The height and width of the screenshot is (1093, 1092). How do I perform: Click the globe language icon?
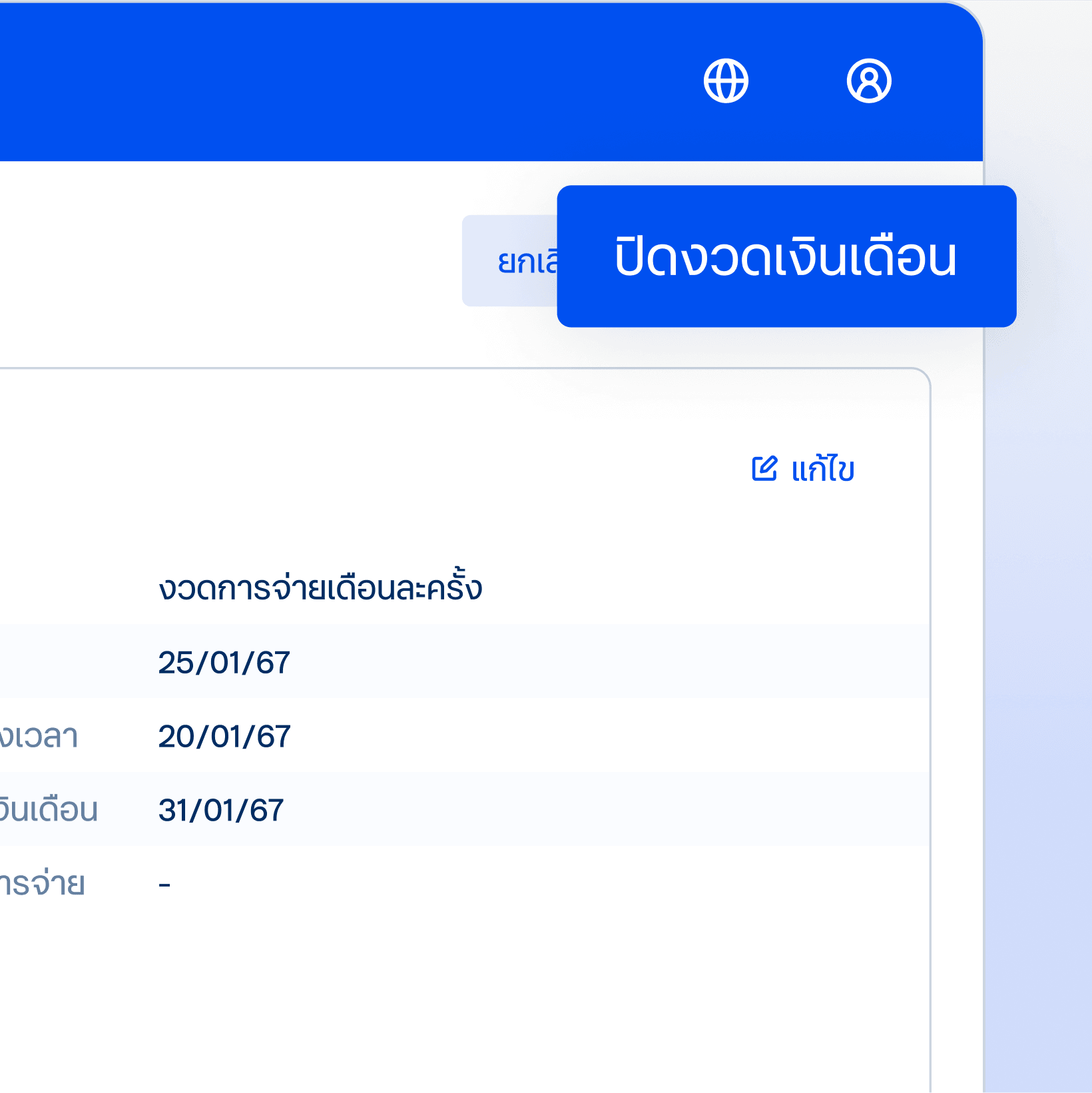pyautogui.click(x=726, y=81)
